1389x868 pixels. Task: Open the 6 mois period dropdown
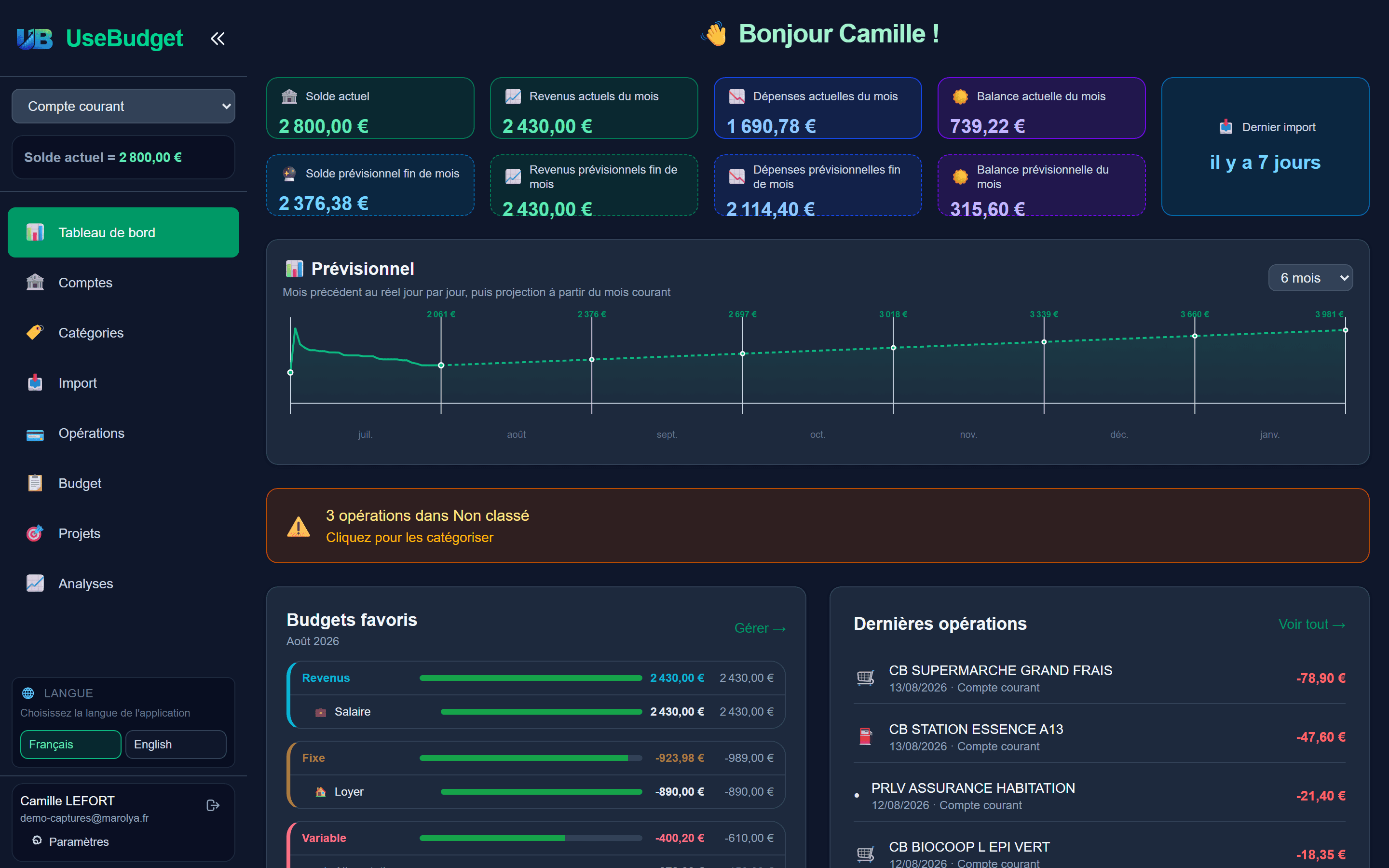pyautogui.click(x=1310, y=278)
